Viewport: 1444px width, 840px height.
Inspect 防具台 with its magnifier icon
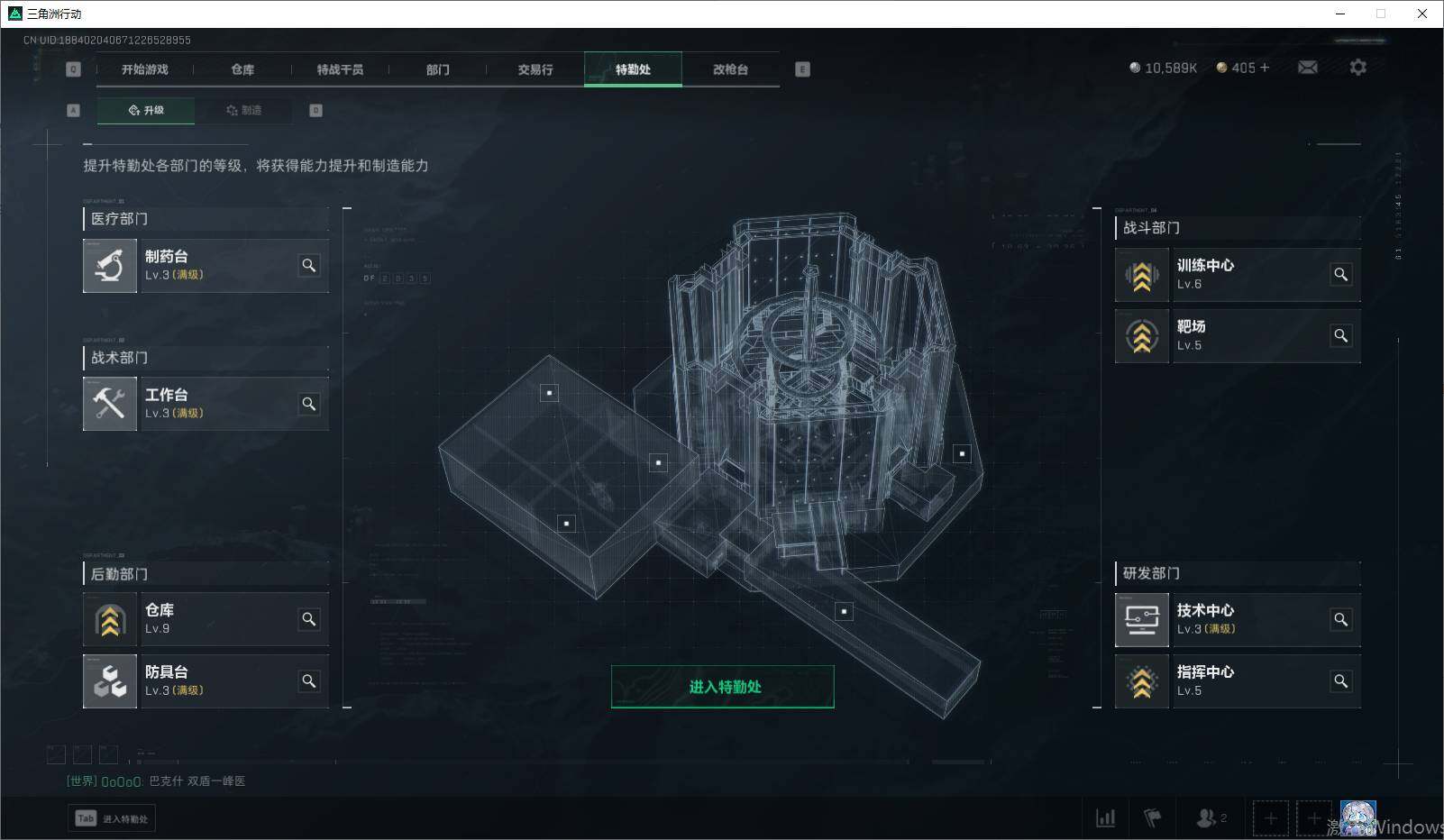coord(309,681)
